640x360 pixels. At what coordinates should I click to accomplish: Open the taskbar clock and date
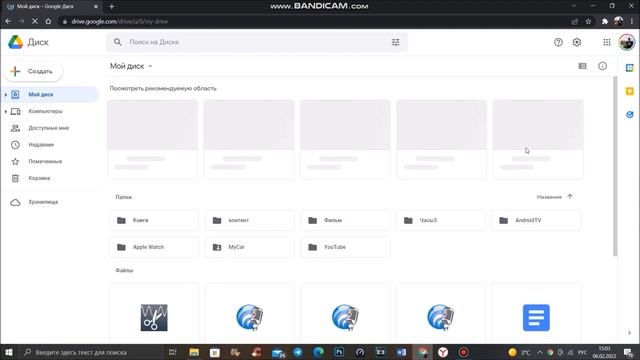click(604, 352)
